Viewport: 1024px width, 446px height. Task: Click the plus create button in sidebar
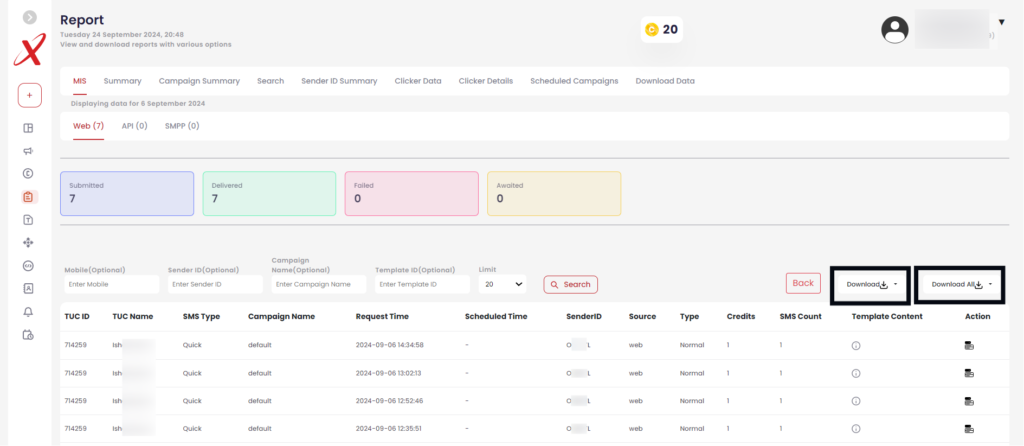[29, 95]
